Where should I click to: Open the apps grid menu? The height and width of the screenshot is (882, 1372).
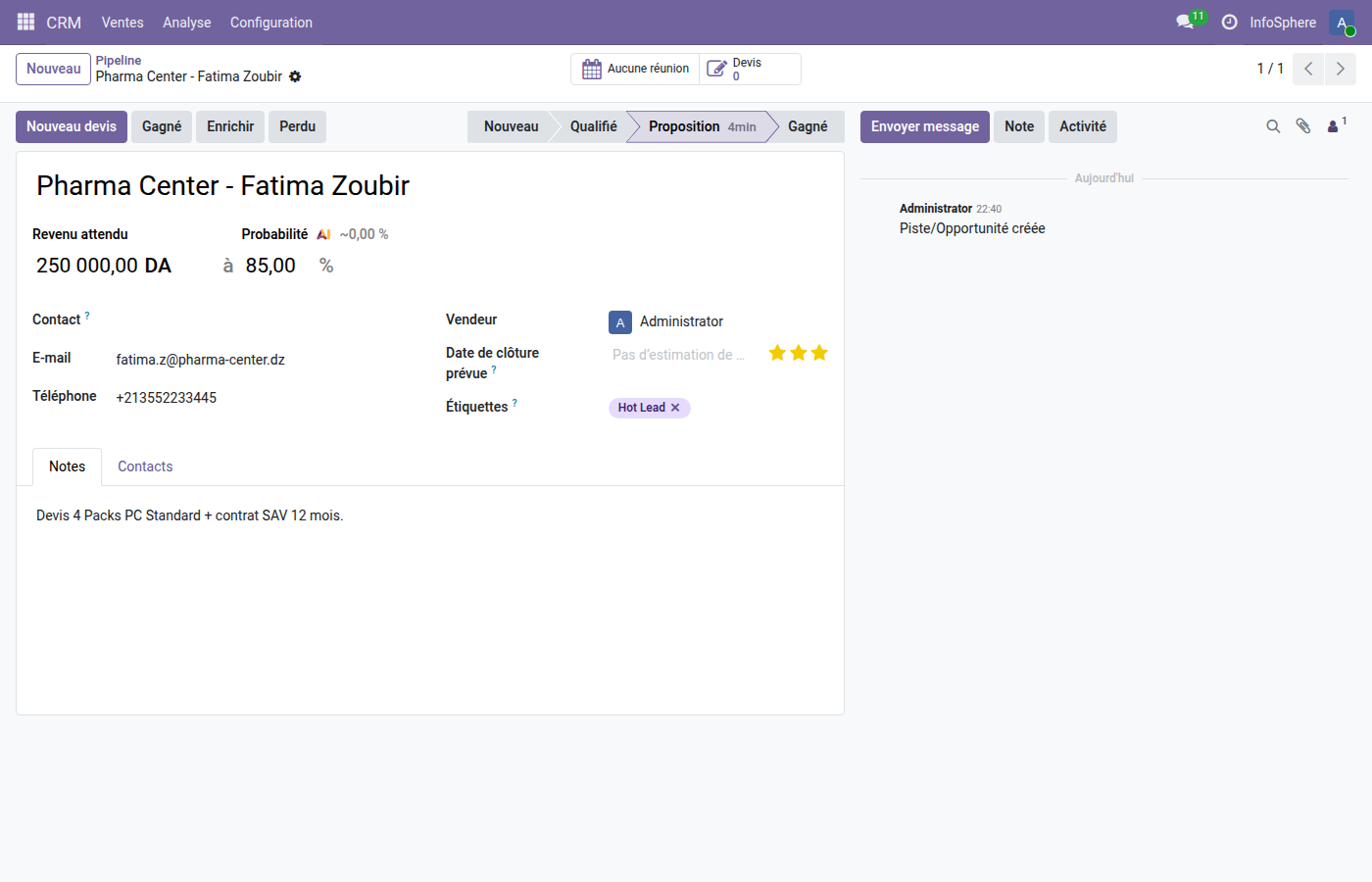26,22
